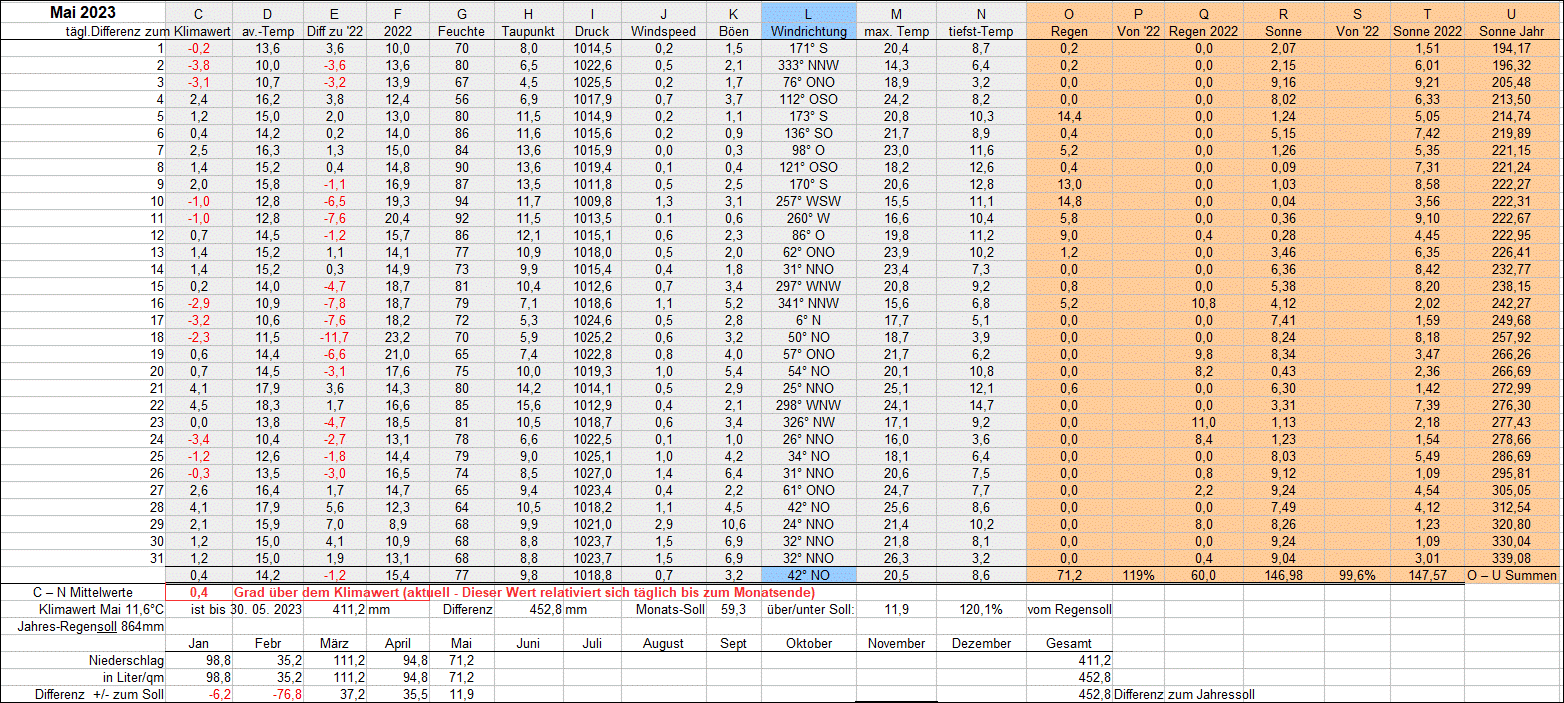Screen dimensions: 1564x703
Task: Select the 'Sonne 2022' header cell
Action: pos(1427,31)
